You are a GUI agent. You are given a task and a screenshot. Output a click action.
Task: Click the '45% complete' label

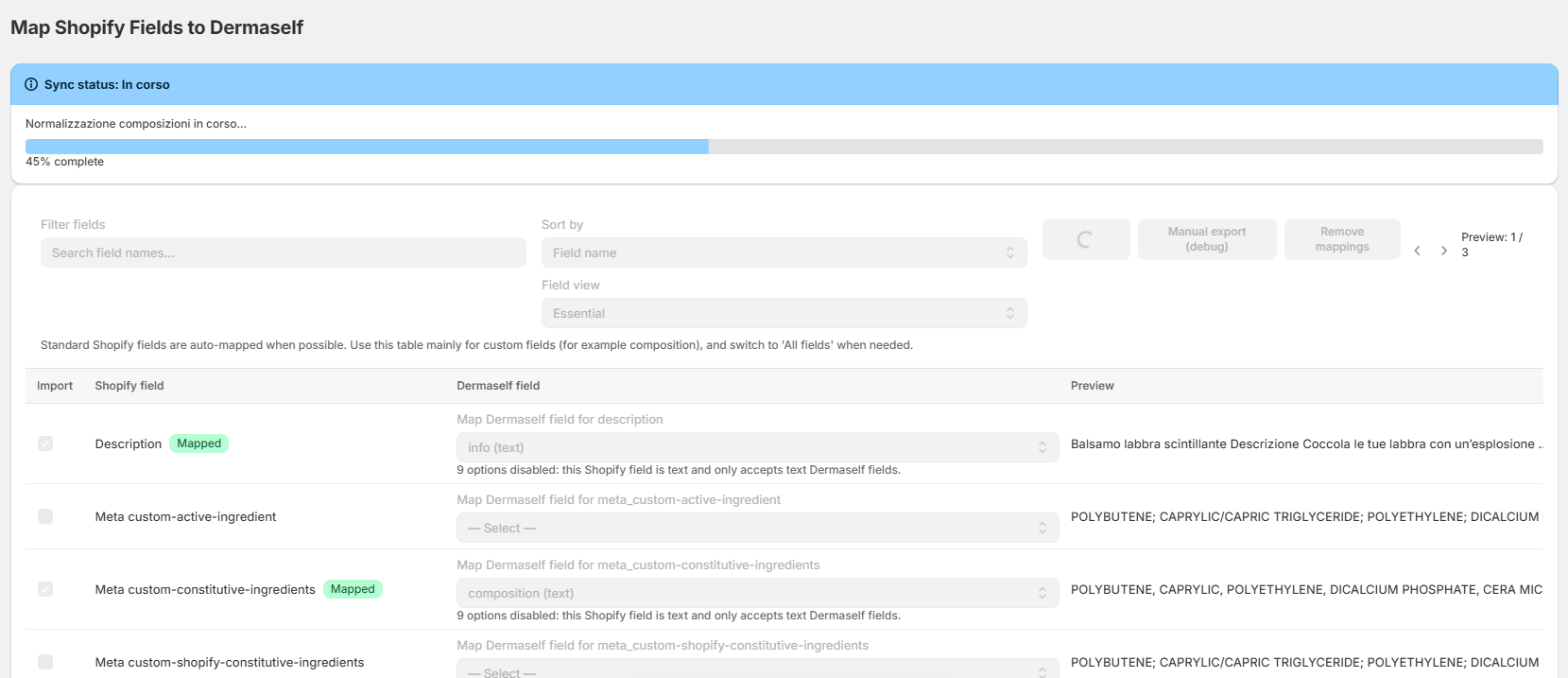click(65, 161)
